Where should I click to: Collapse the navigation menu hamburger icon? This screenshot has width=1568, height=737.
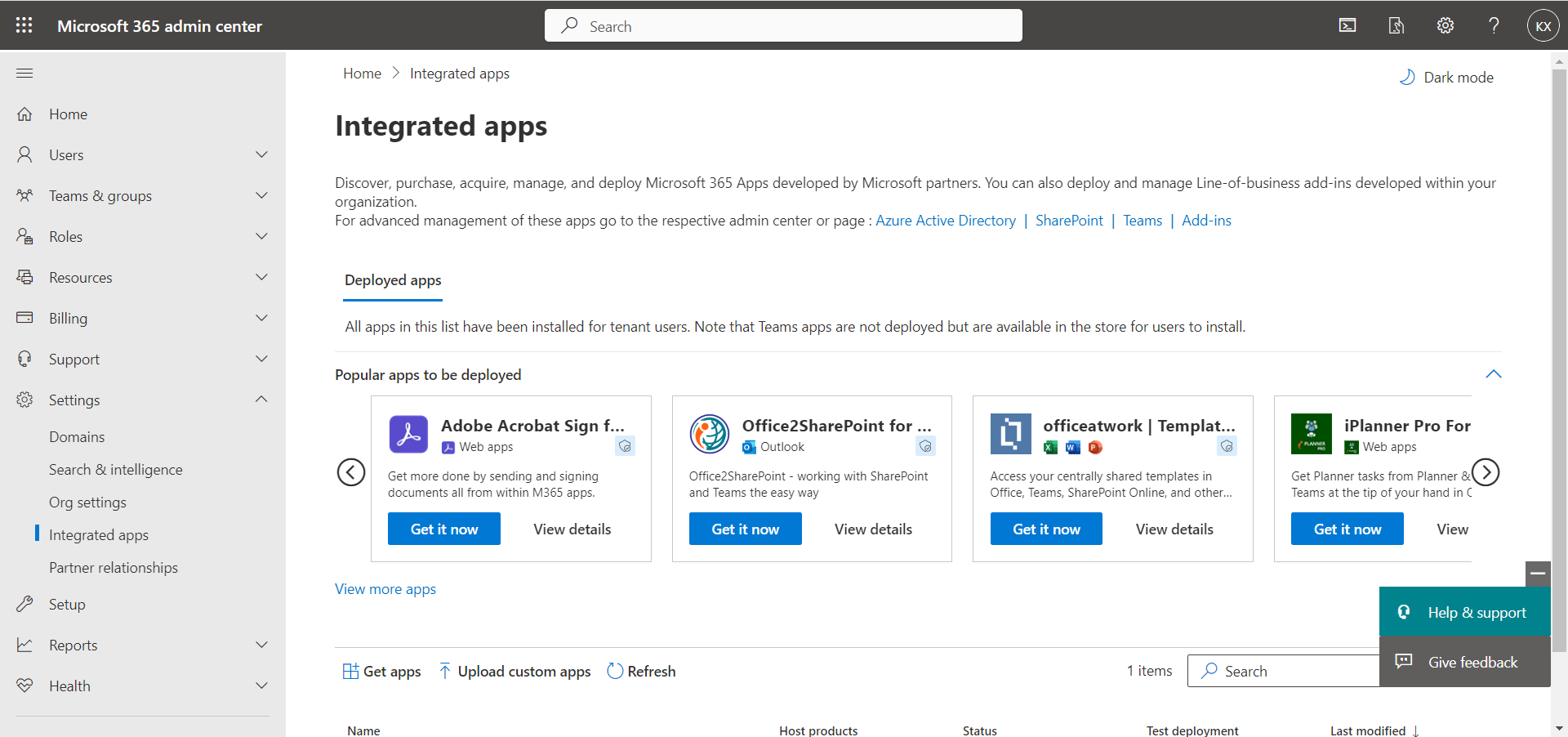24,74
